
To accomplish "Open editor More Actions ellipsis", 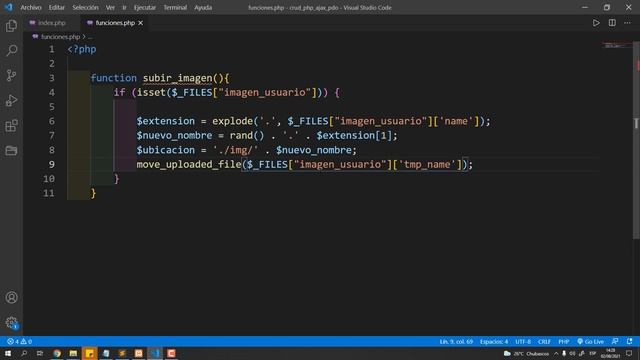I will coord(627,23).
